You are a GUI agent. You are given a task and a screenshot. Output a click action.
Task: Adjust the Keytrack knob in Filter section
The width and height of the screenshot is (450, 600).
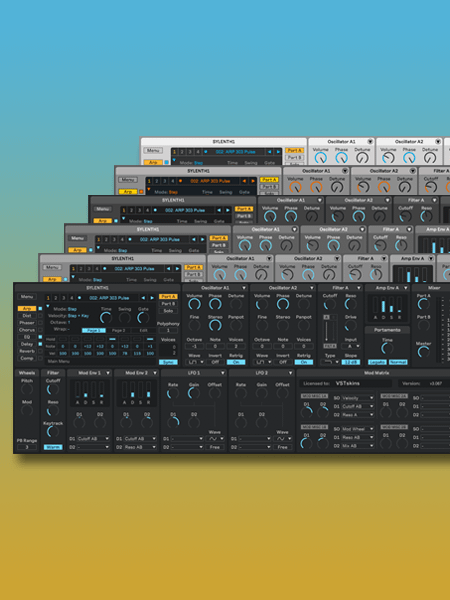coord(53,432)
